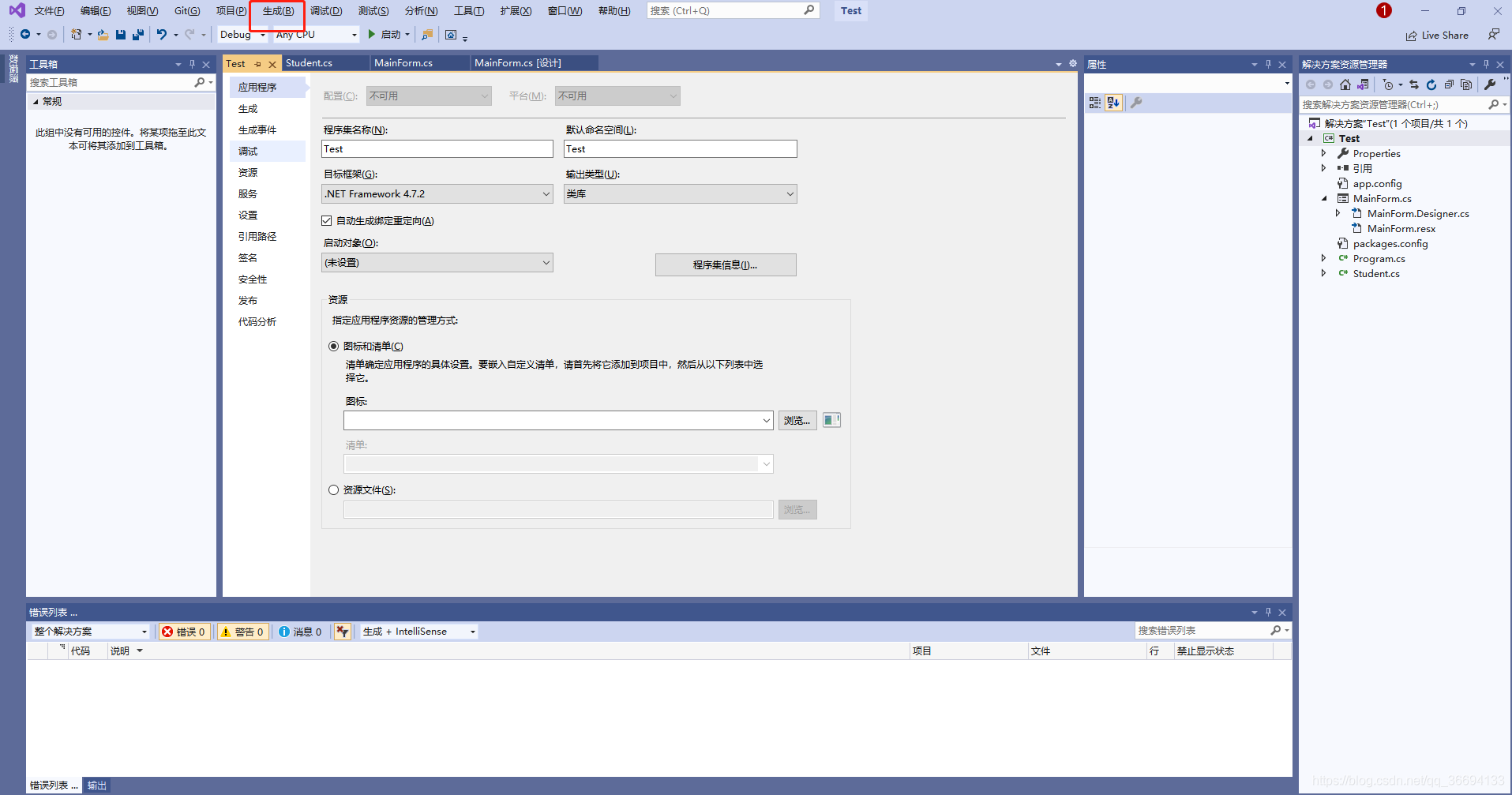Viewport: 1512px width, 795px height.
Task: Select the Build Events page in project properties
Action: 268,130
